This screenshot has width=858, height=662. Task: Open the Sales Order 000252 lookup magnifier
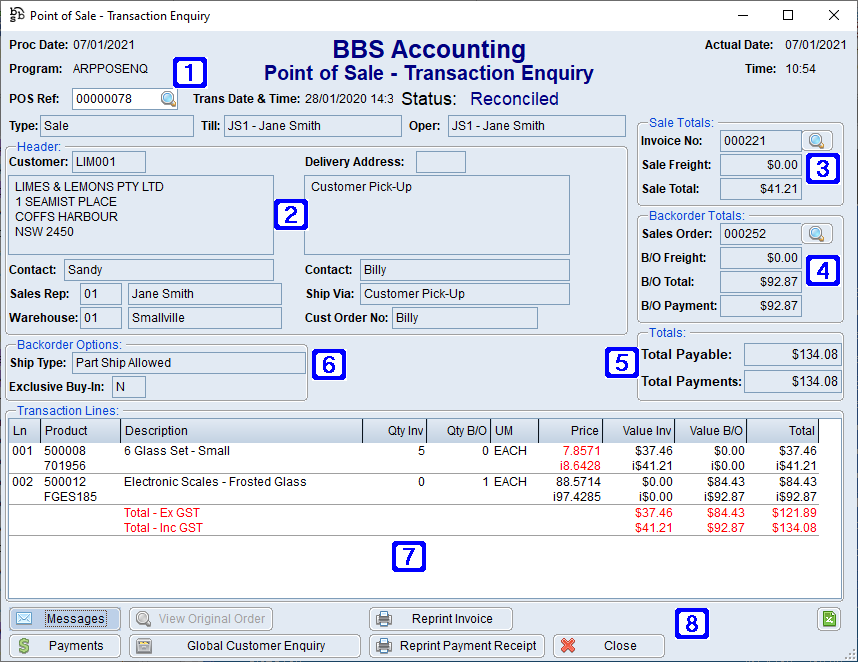[x=816, y=233]
